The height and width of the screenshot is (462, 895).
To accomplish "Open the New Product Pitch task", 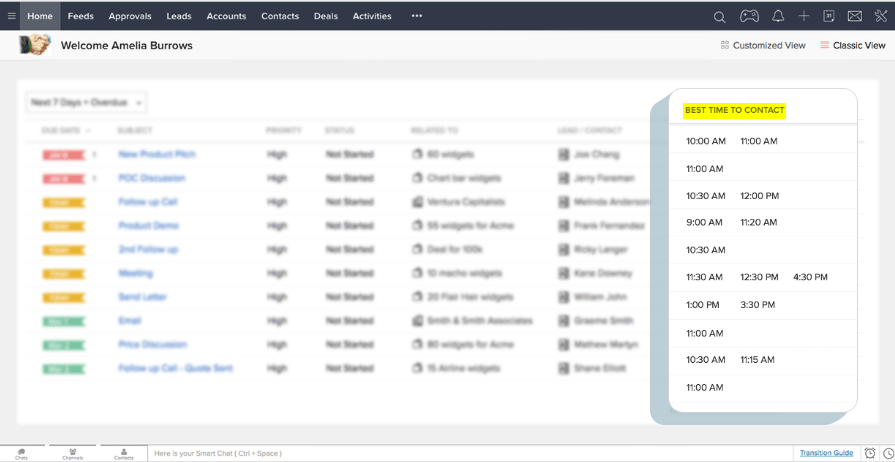I will click(x=157, y=154).
